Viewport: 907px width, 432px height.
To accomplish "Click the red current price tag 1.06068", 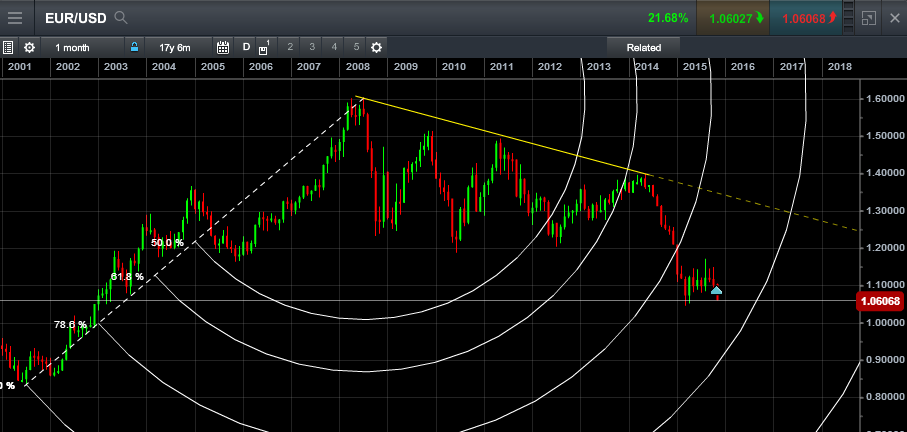I will [x=881, y=301].
